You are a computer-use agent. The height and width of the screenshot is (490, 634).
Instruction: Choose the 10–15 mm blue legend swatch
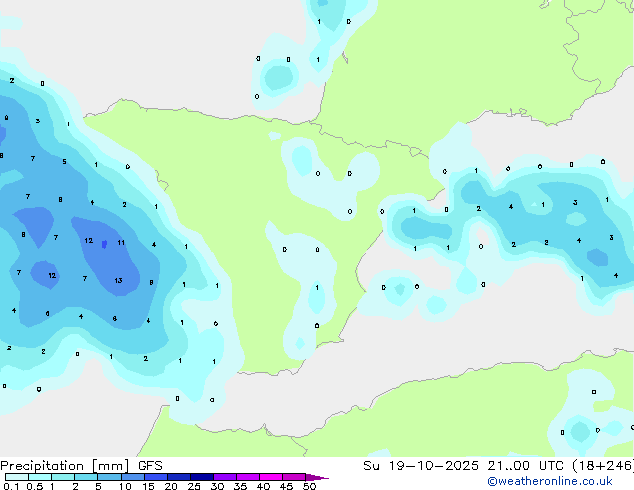(133, 477)
